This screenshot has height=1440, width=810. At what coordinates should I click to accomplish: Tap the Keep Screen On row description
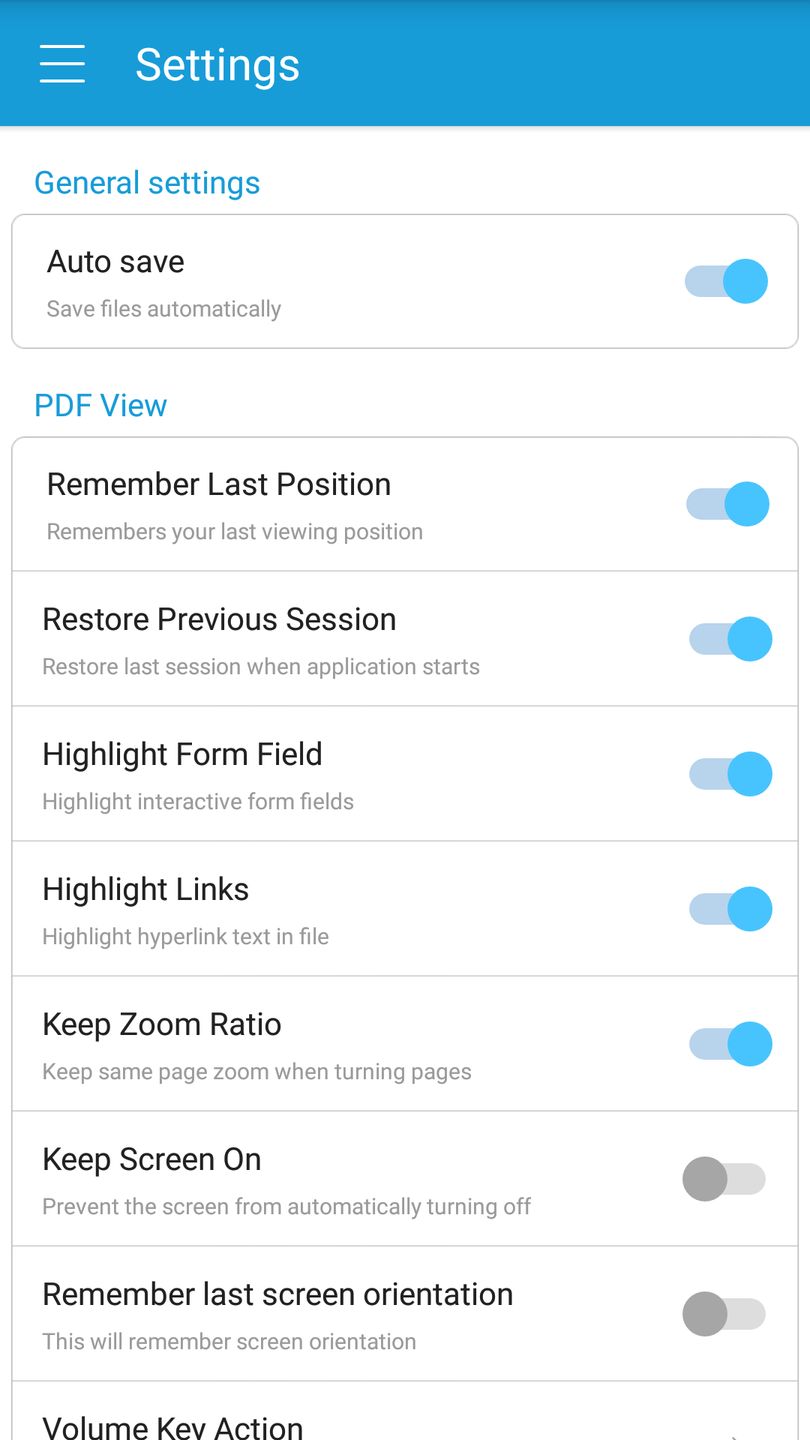(x=287, y=1207)
